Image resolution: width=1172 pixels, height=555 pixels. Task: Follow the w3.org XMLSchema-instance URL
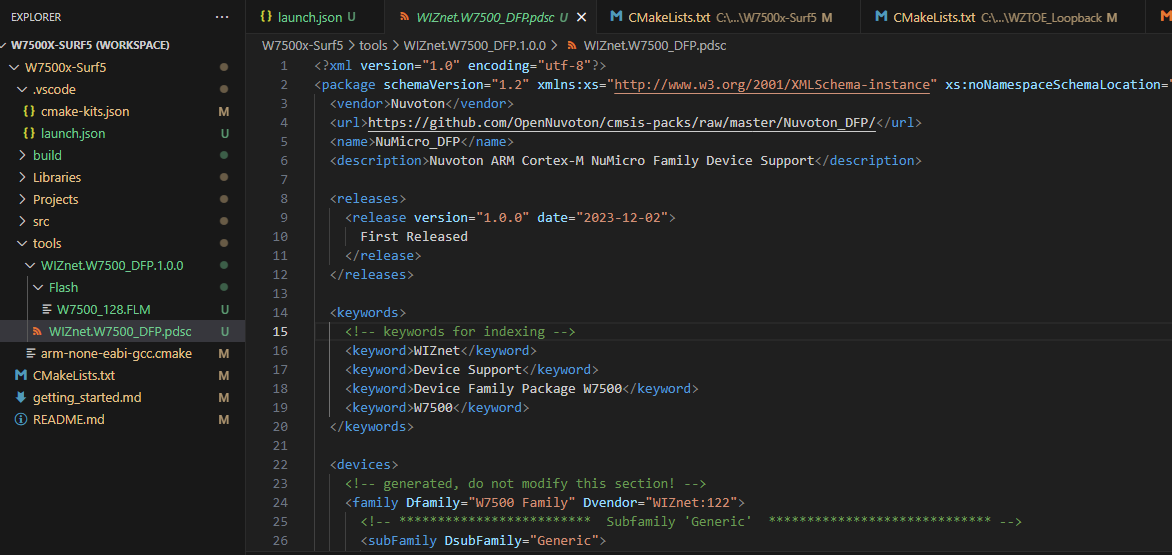[774, 84]
